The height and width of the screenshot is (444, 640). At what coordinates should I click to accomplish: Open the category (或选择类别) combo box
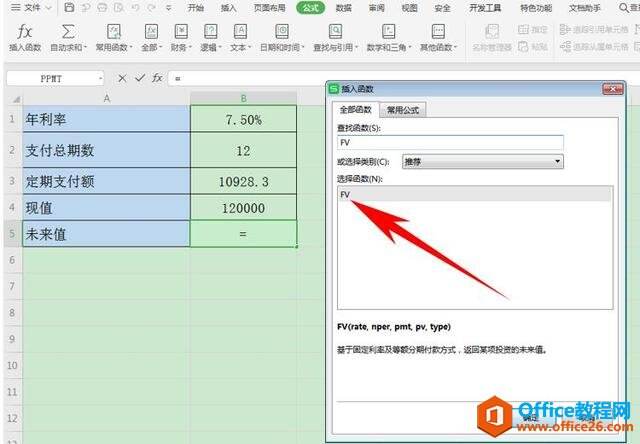pos(482,162)
